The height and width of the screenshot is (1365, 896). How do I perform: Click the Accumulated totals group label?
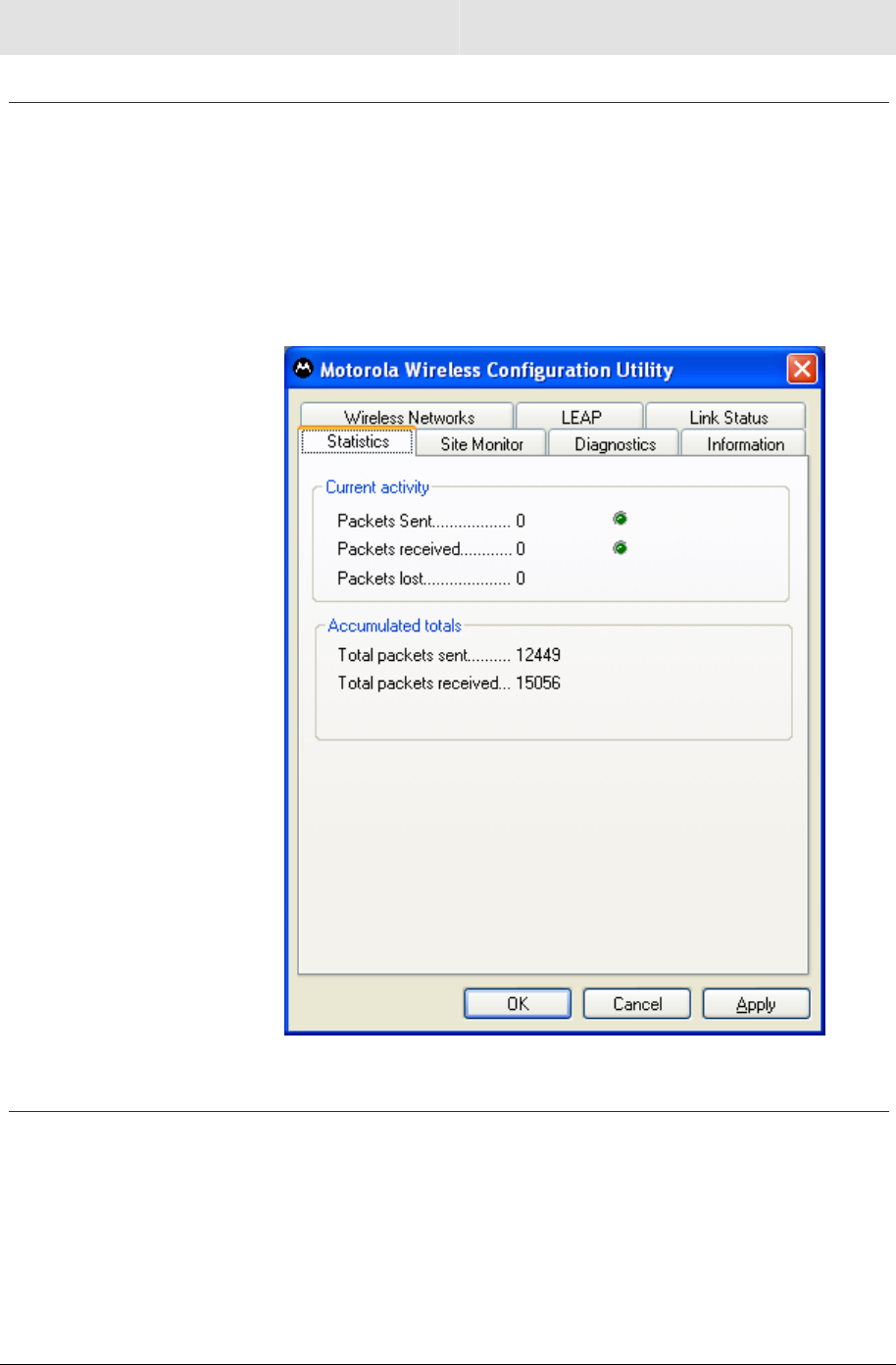[x=394, y=626]
